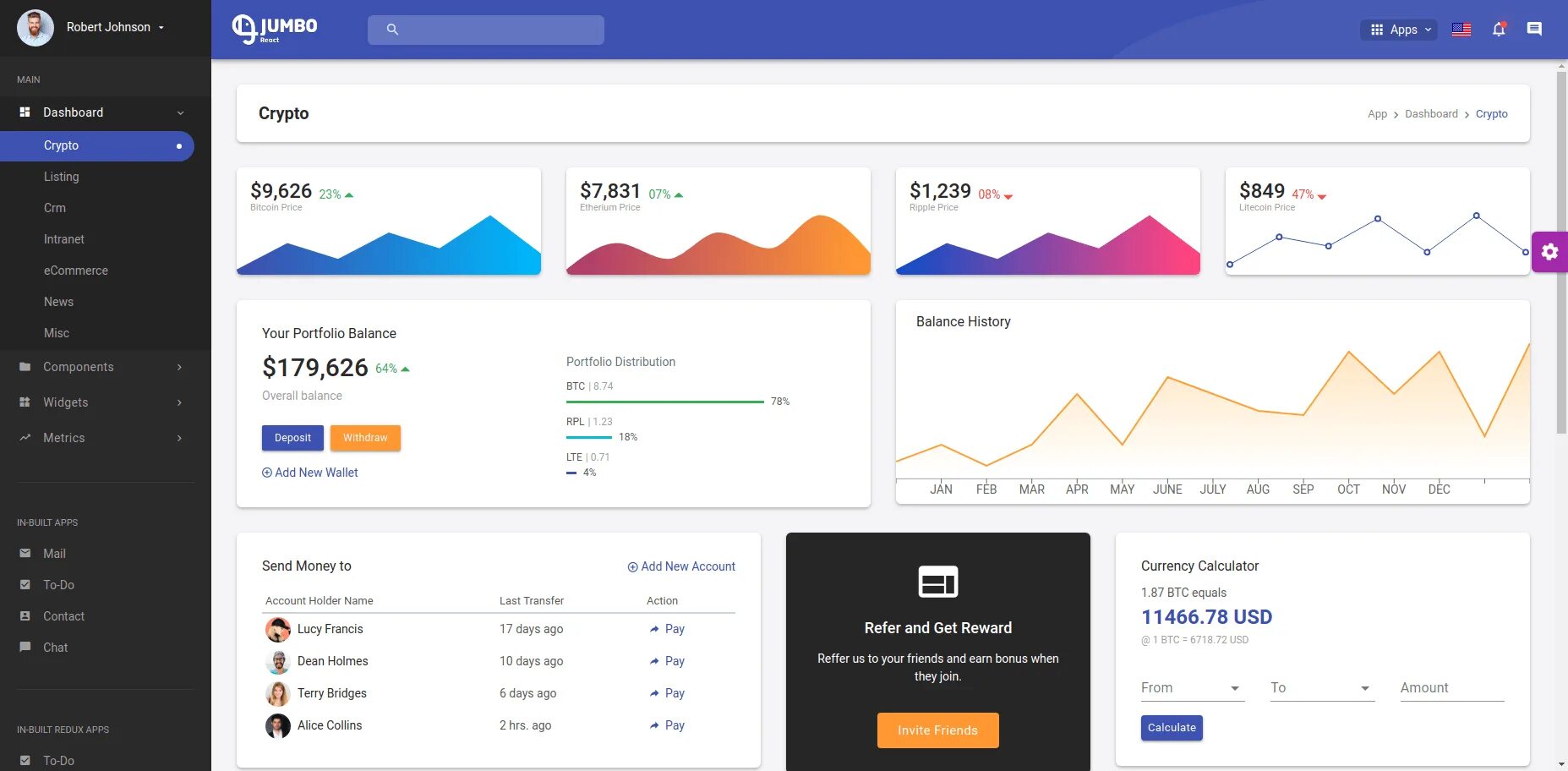Click the Chat bubble icon in sidebar

(x=25, y=648)
